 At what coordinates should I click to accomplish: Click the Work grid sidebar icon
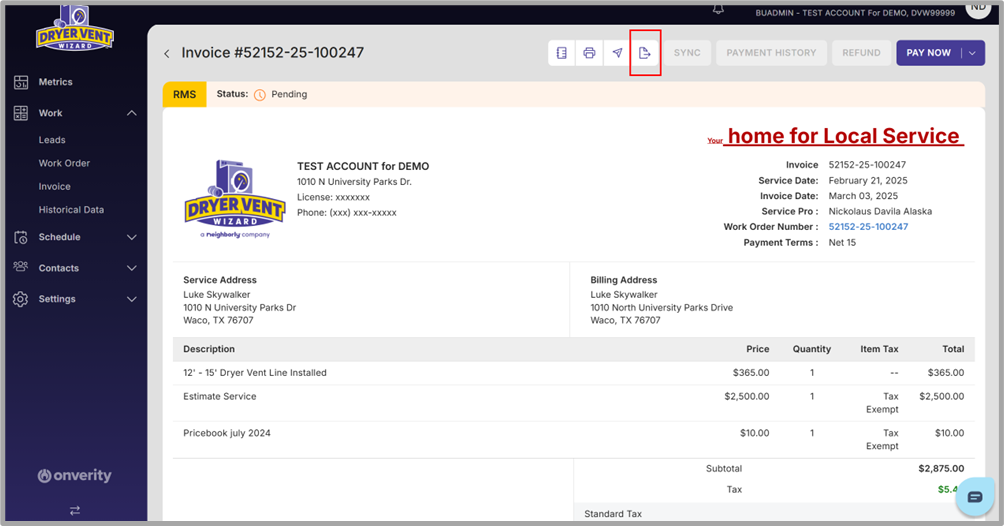pyautogui.click(x=21, y=113)
